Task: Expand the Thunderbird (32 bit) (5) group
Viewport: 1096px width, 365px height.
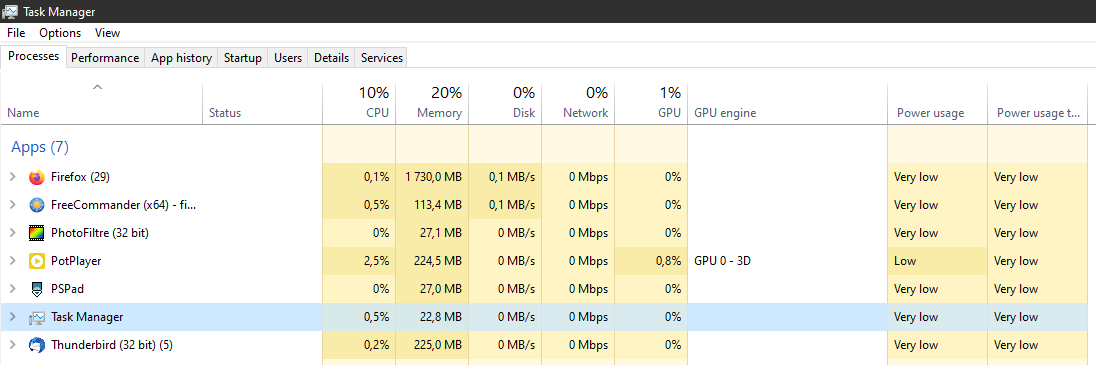Action: point(12,345)
